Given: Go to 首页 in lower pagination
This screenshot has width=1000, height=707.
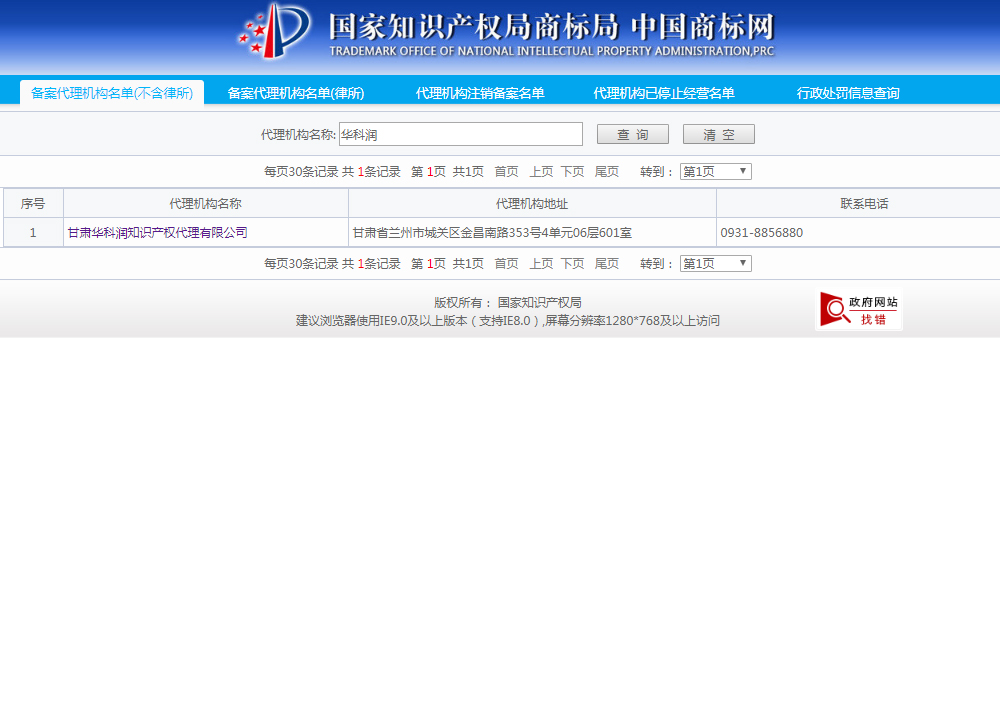Looking at the screenshot, I should click(506, 263).
